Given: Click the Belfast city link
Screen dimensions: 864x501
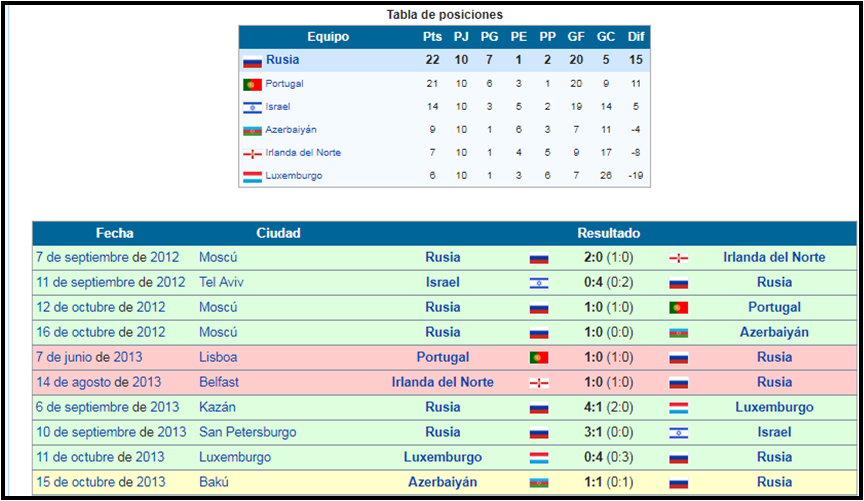Looking at the screenshot, I should (221, 382).
